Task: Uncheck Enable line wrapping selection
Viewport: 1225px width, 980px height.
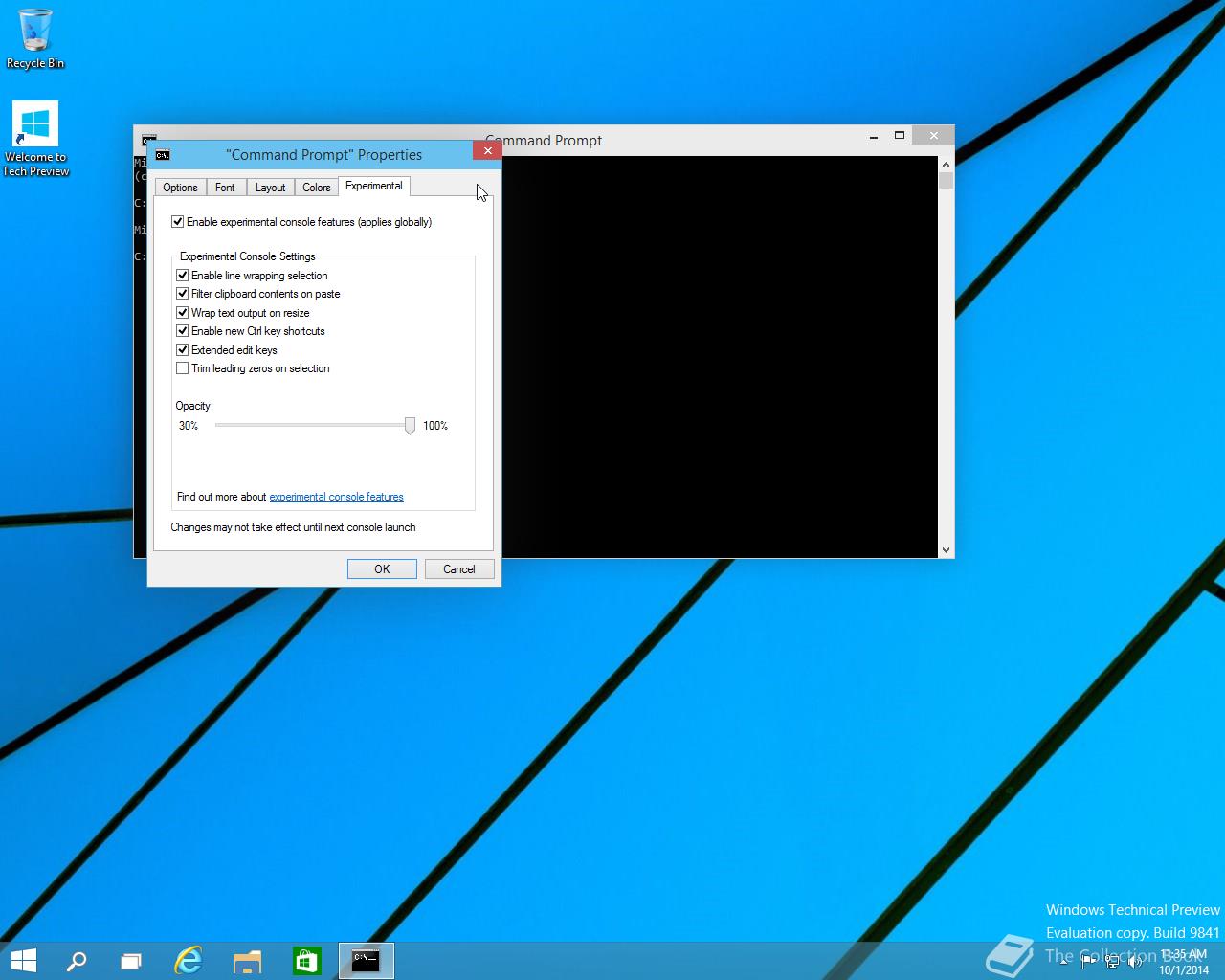Action: coord(182,276)
